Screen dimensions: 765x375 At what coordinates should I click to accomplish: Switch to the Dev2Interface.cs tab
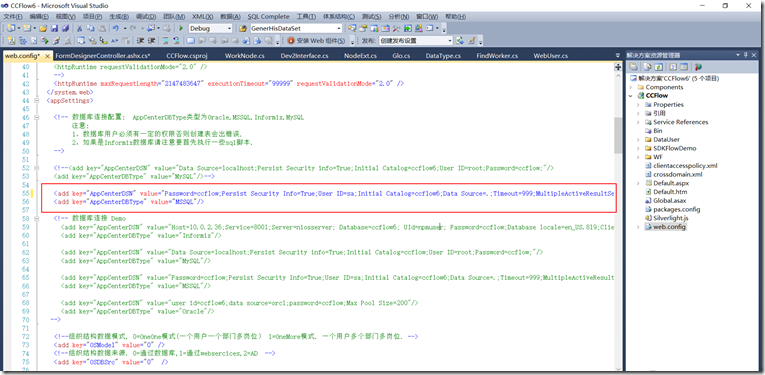coord(304,56)
